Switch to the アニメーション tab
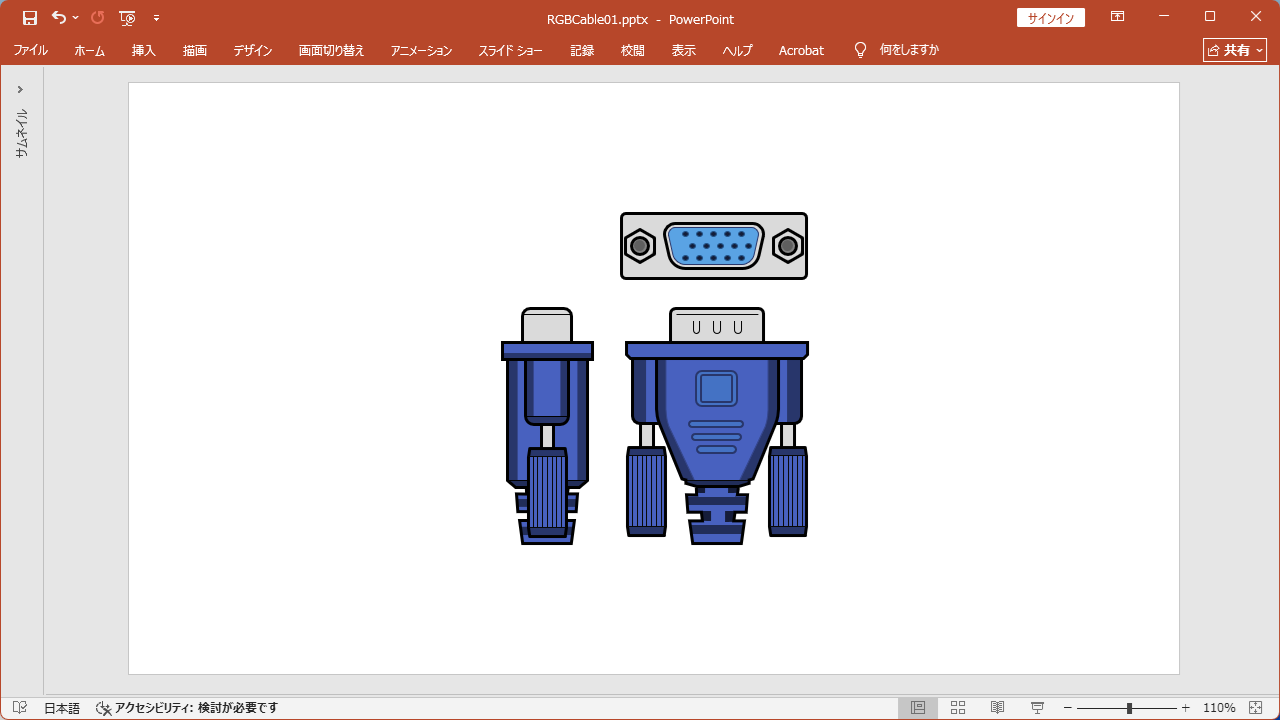This screenshot has width=1280, height=720. pyautogui.click(x=421, y=50)
